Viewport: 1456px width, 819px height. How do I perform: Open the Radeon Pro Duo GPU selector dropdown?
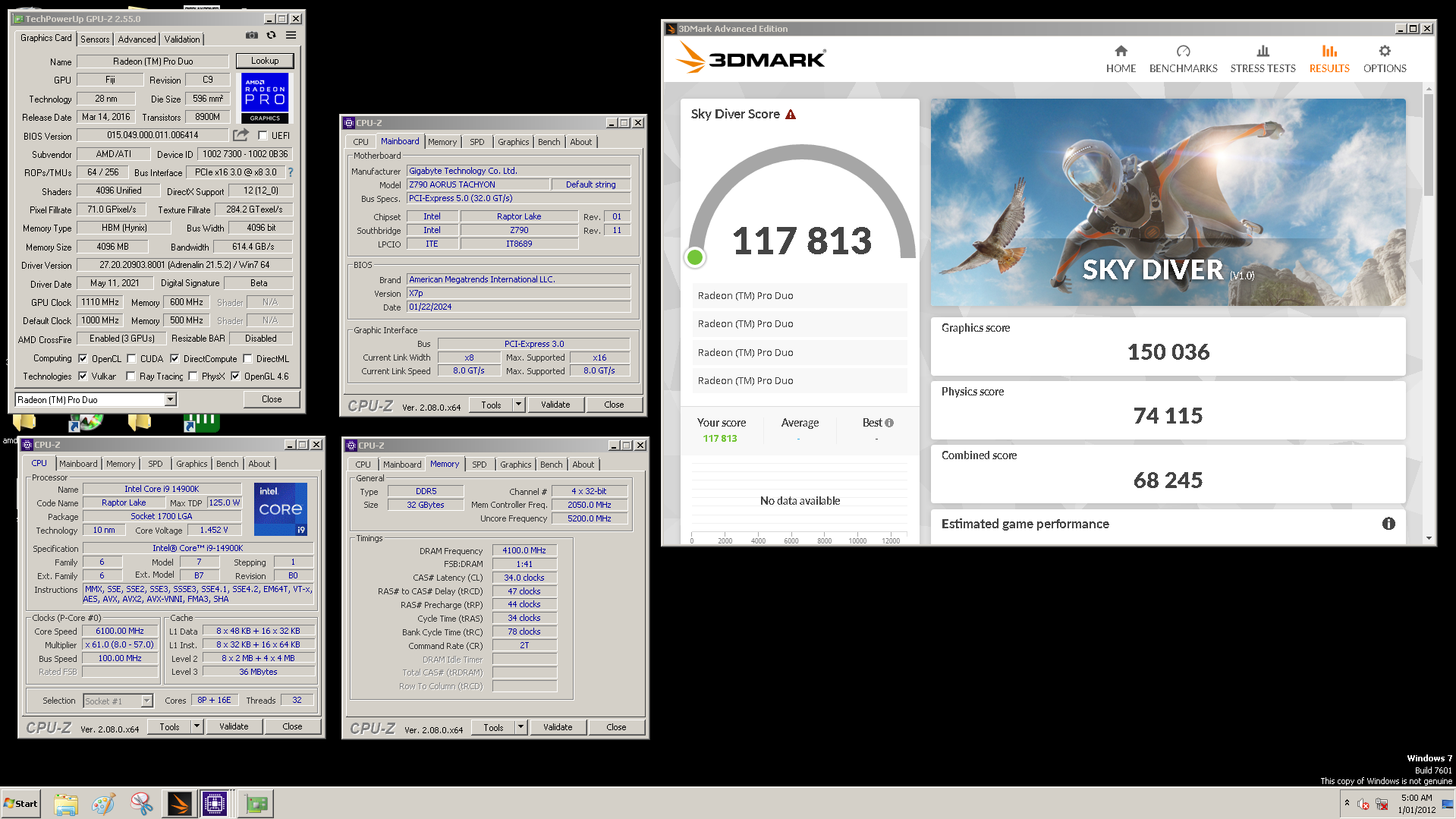[x=170, y=400]
